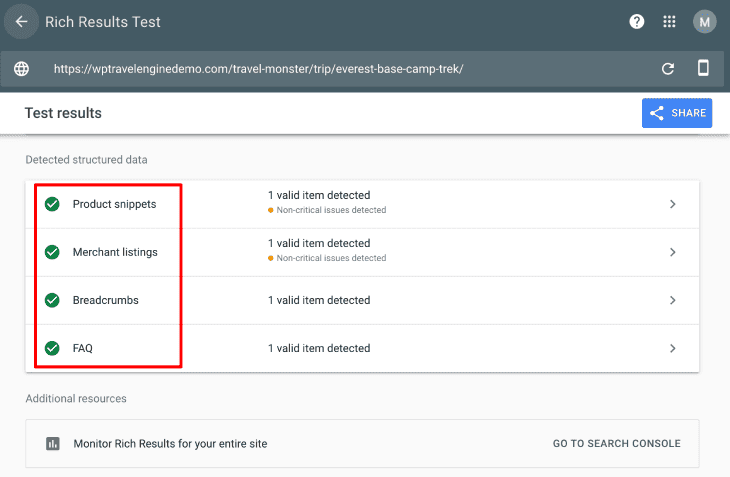Expand the Product snippets row chevron

pyautogui.click(x=672, y=204)
